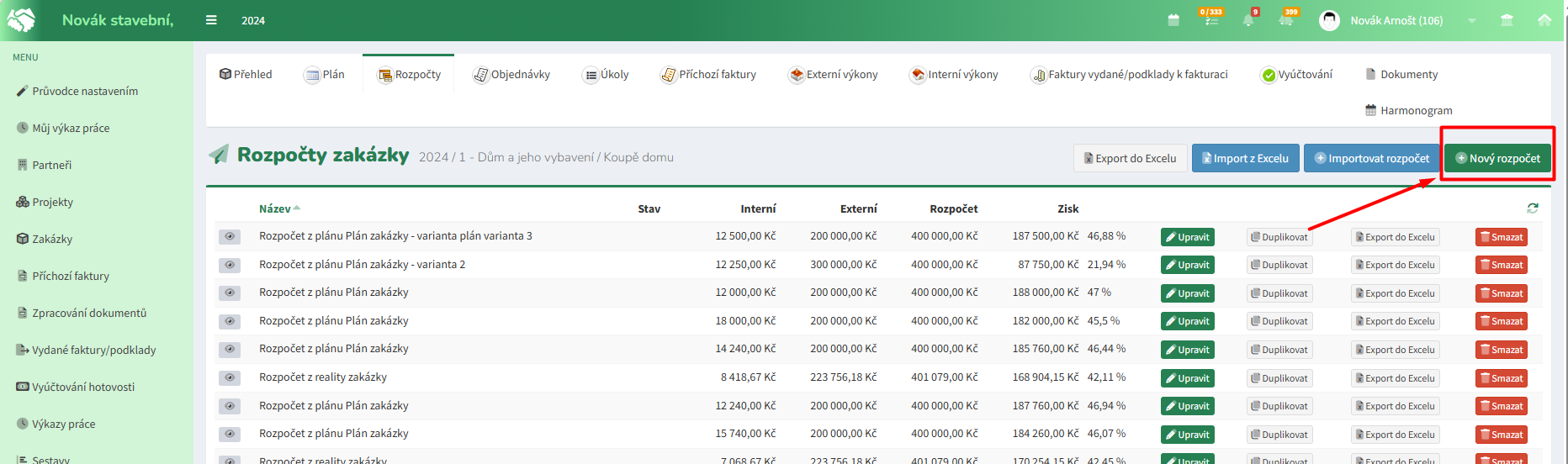Toggle eye icon for row with 8 418,67 Kč
Image resolution: width=1568 pixels, height=464 pixels.
[230, 378]
